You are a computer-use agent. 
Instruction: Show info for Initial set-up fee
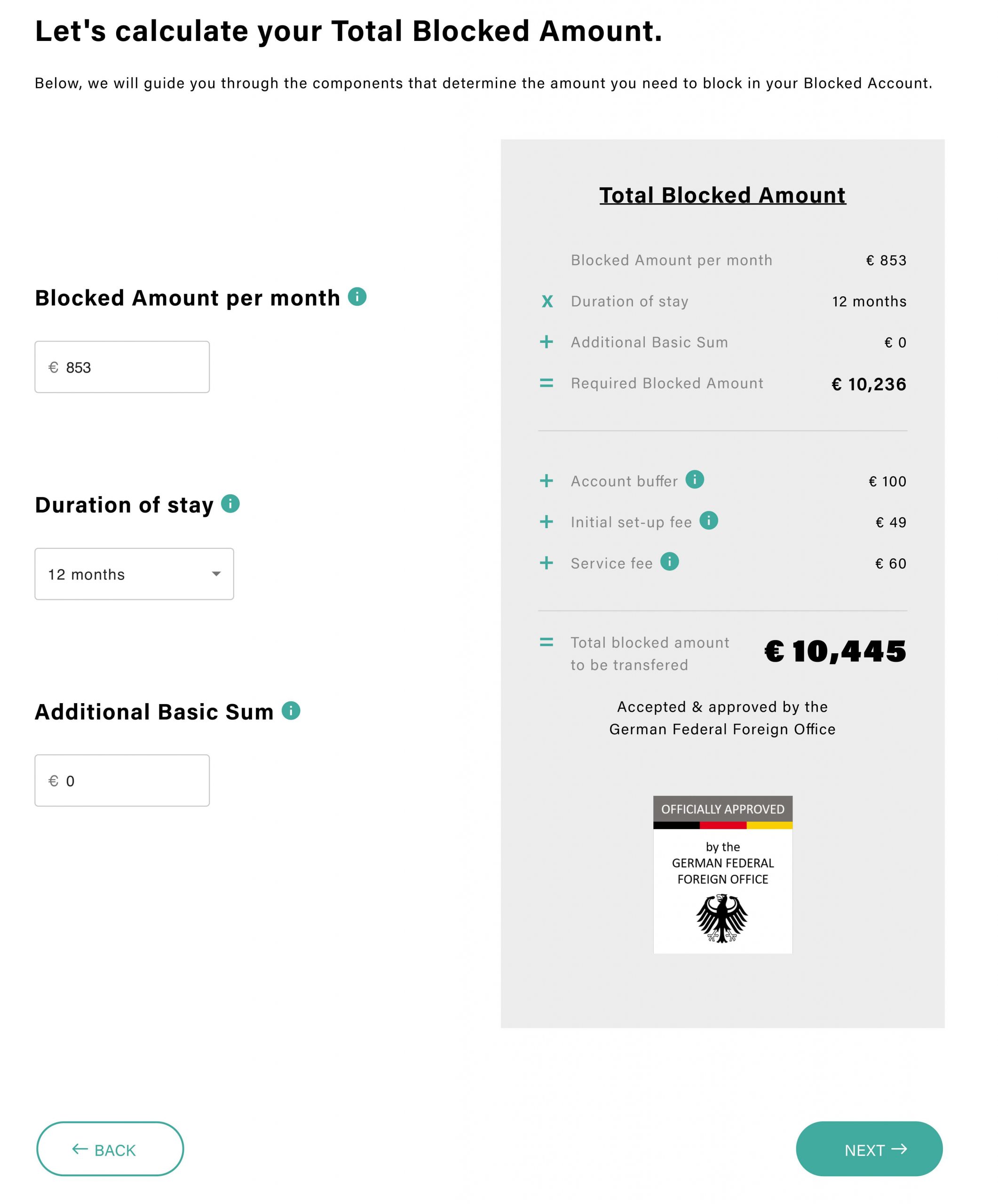(708, 521)
